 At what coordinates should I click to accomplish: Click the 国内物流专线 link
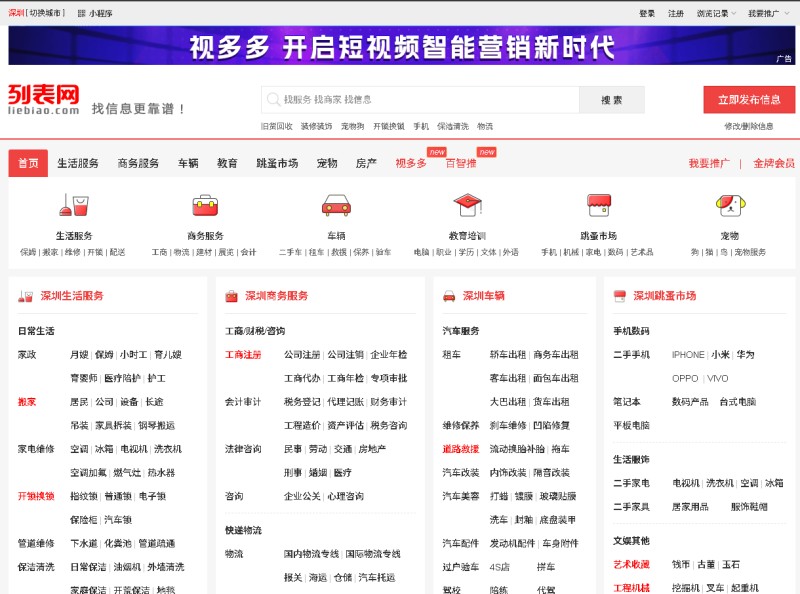311,554
